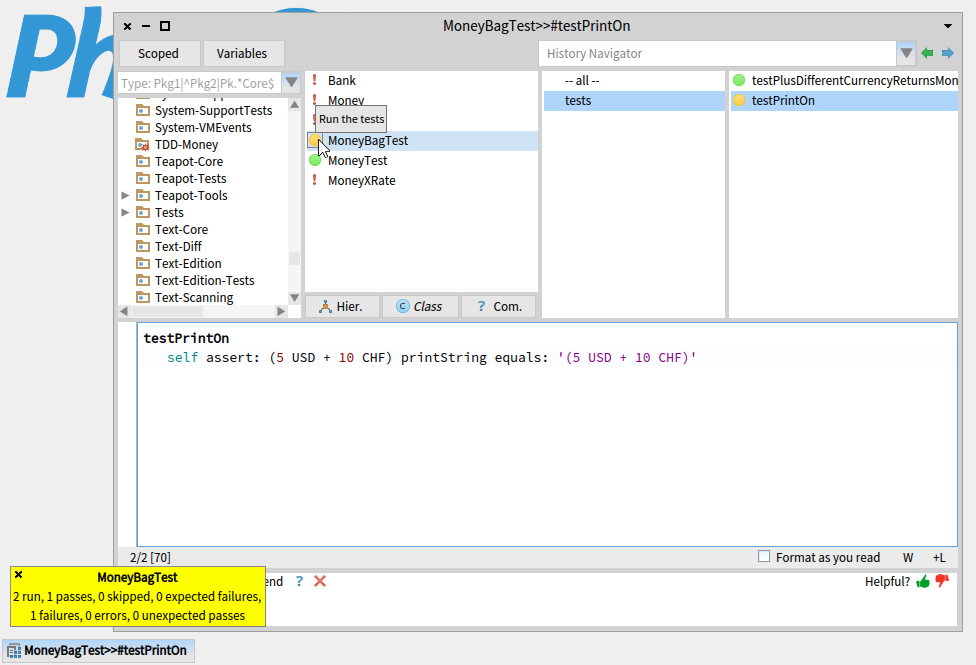Click the Bank class warning icon

tap(315, 80)
